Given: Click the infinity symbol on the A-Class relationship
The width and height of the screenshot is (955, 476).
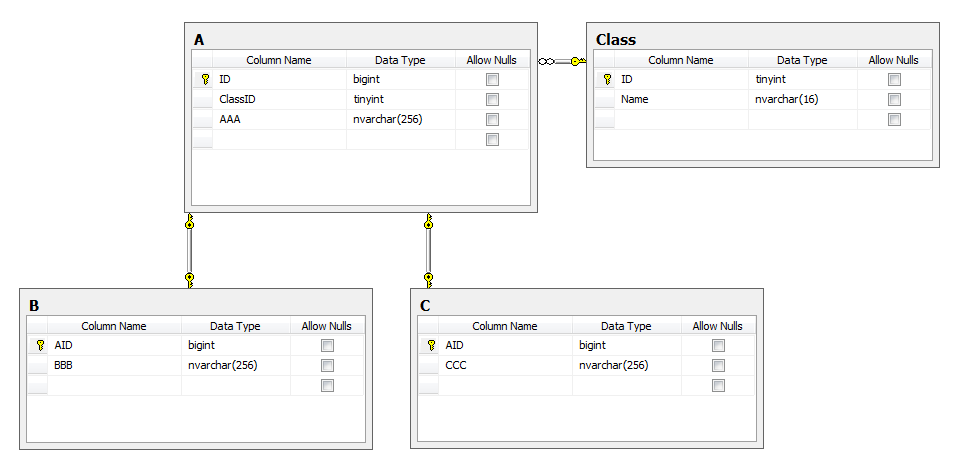Looking at the screenshot, I should coord(545,62).
